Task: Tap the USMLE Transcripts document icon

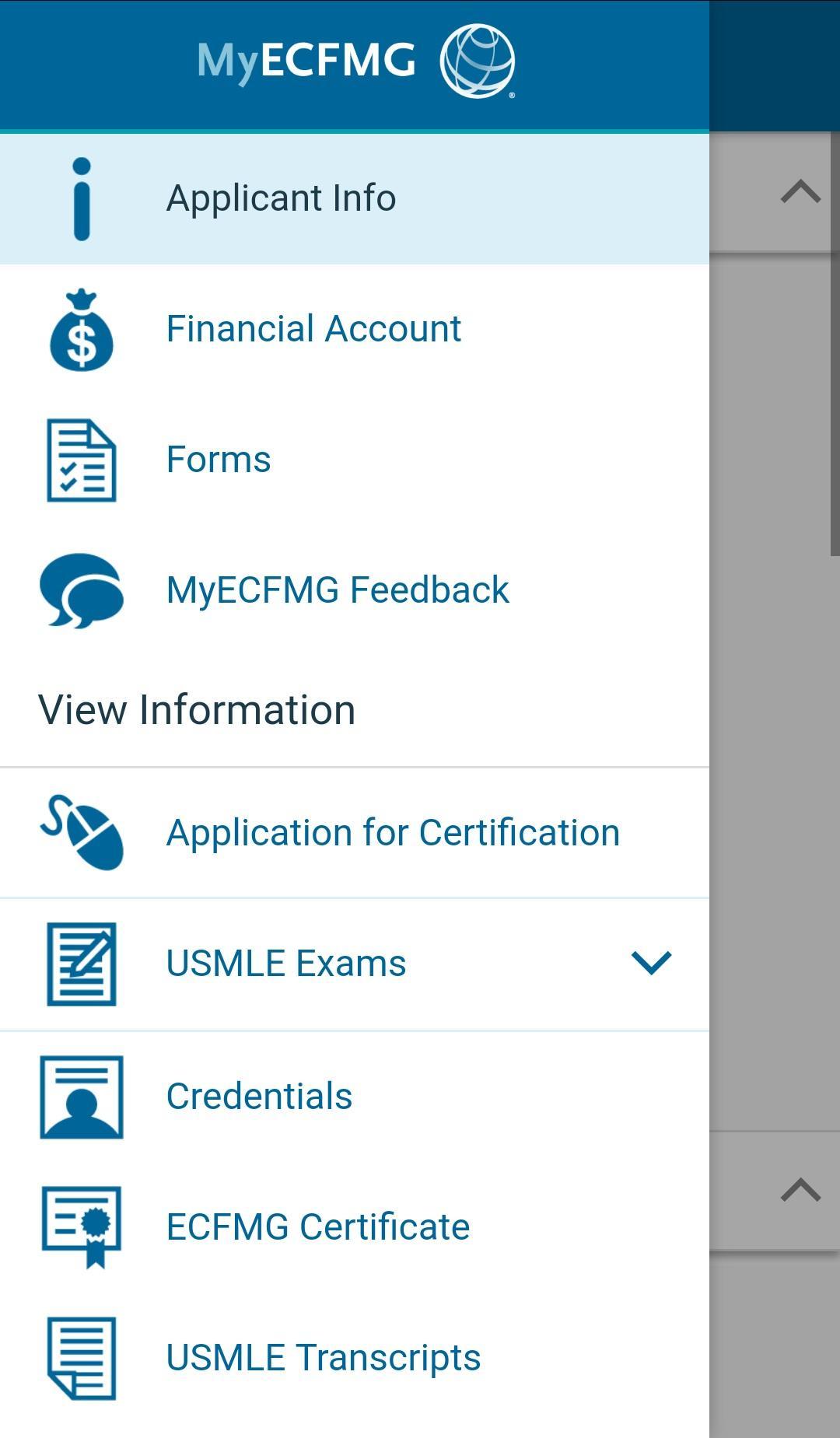Action: point(82,1358)
